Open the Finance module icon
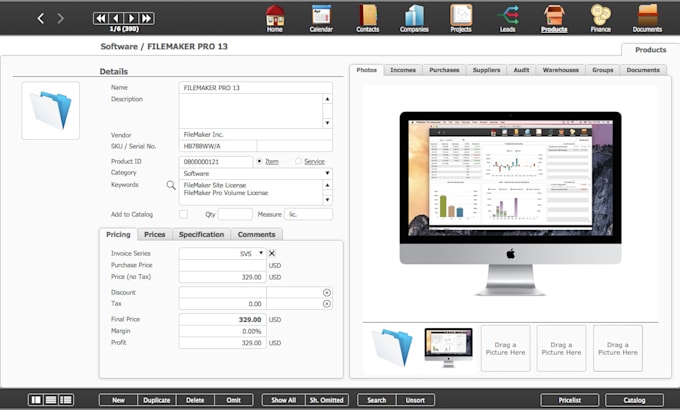 coord(601,18)
